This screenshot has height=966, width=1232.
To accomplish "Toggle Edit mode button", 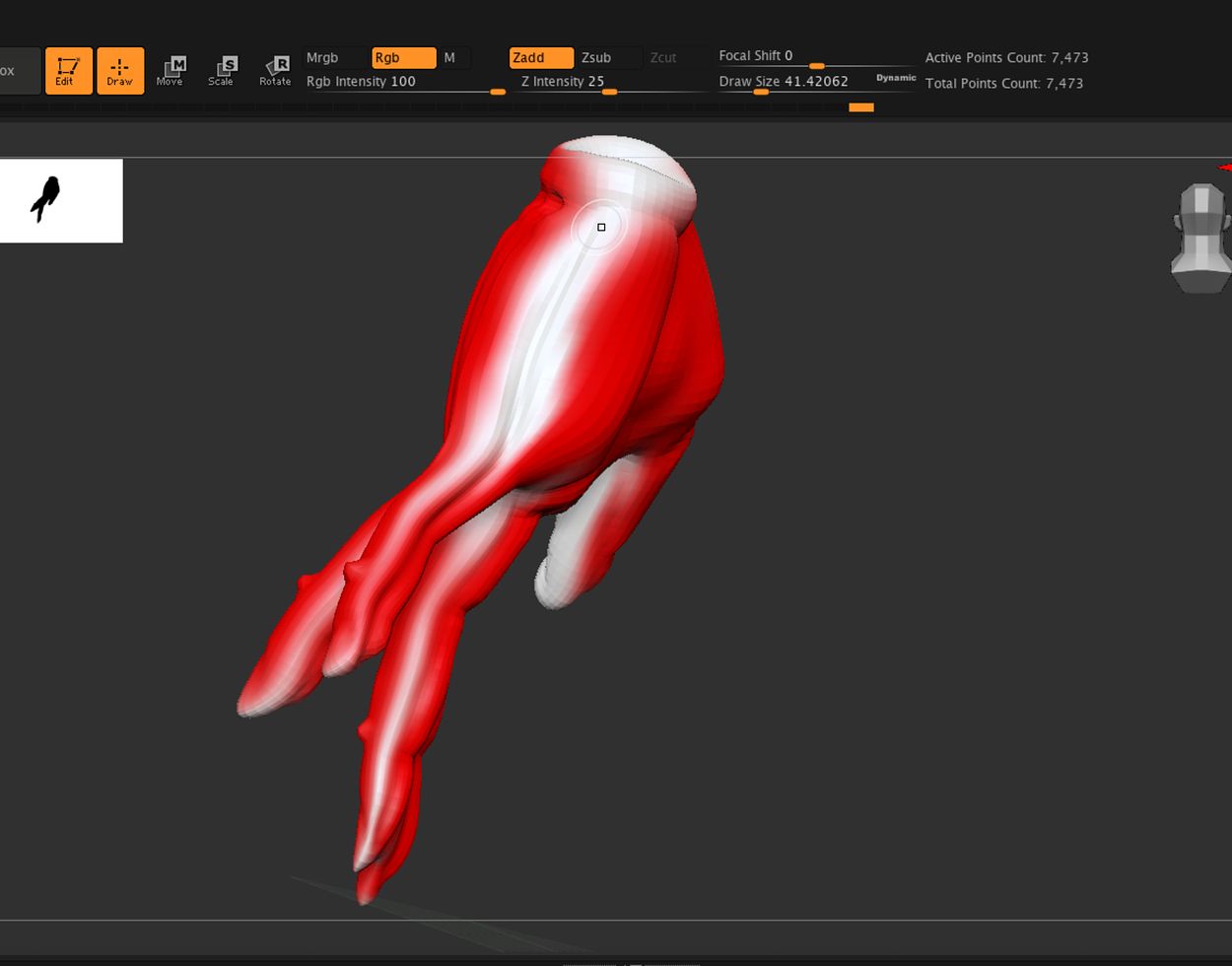I will [68, 71].
